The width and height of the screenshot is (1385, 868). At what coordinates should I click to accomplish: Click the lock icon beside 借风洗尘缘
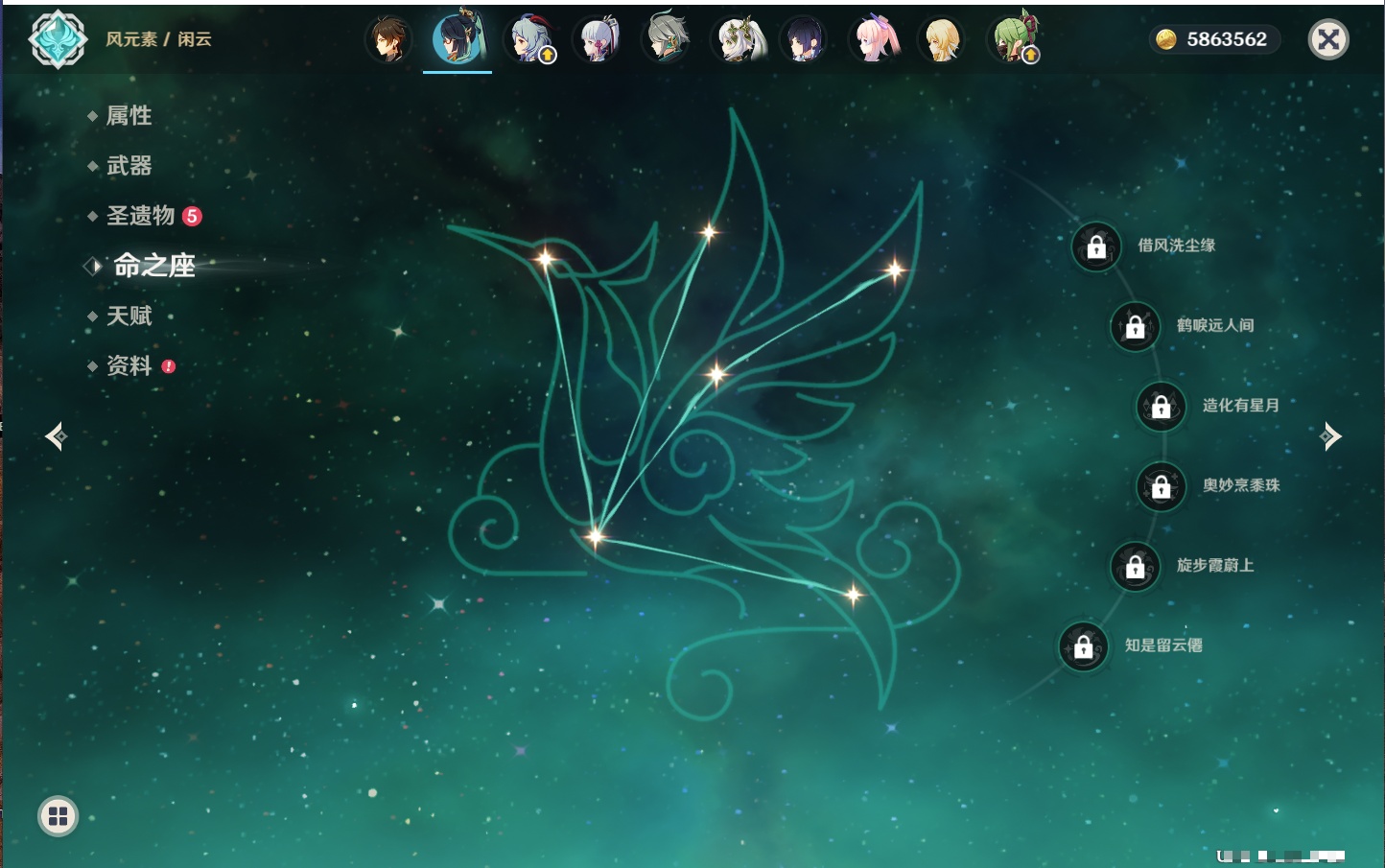[1096, 246]
